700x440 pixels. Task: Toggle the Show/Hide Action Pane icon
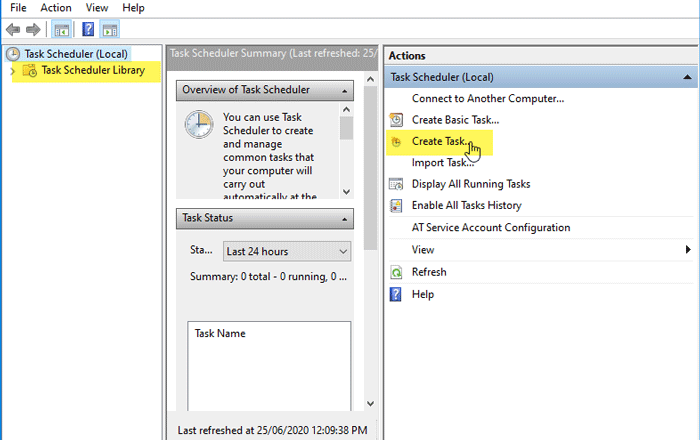coord(110,30)
